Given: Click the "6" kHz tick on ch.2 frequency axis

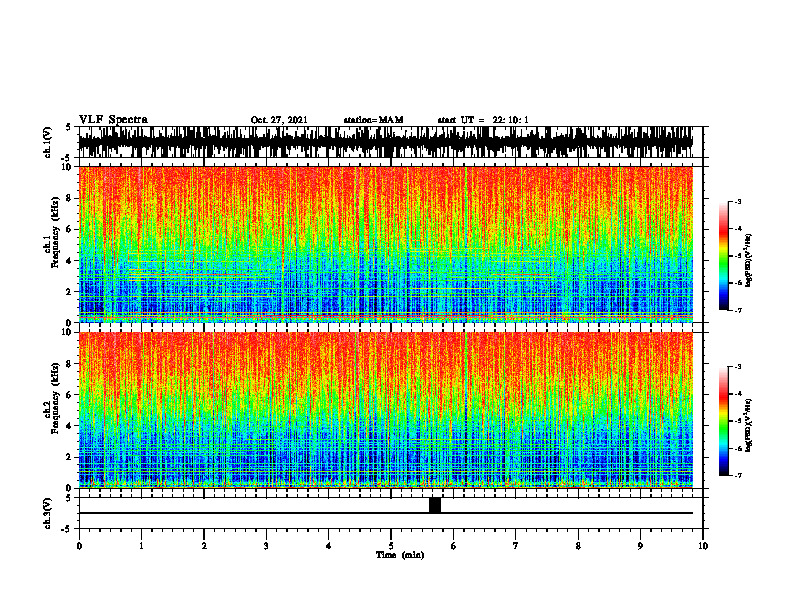Looking at the screenshot, I should (x=69, y=394).
